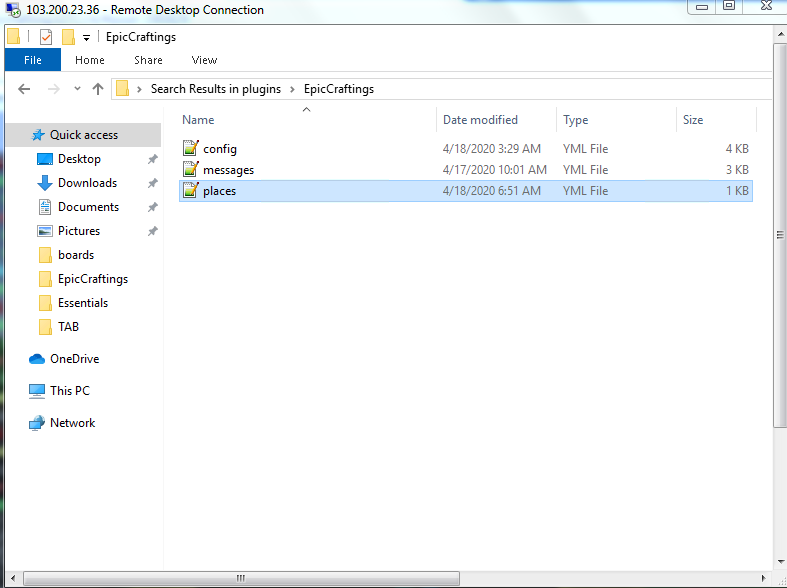Select the messages YML file icon
The image size is (787, 588).
pos(190,170)
